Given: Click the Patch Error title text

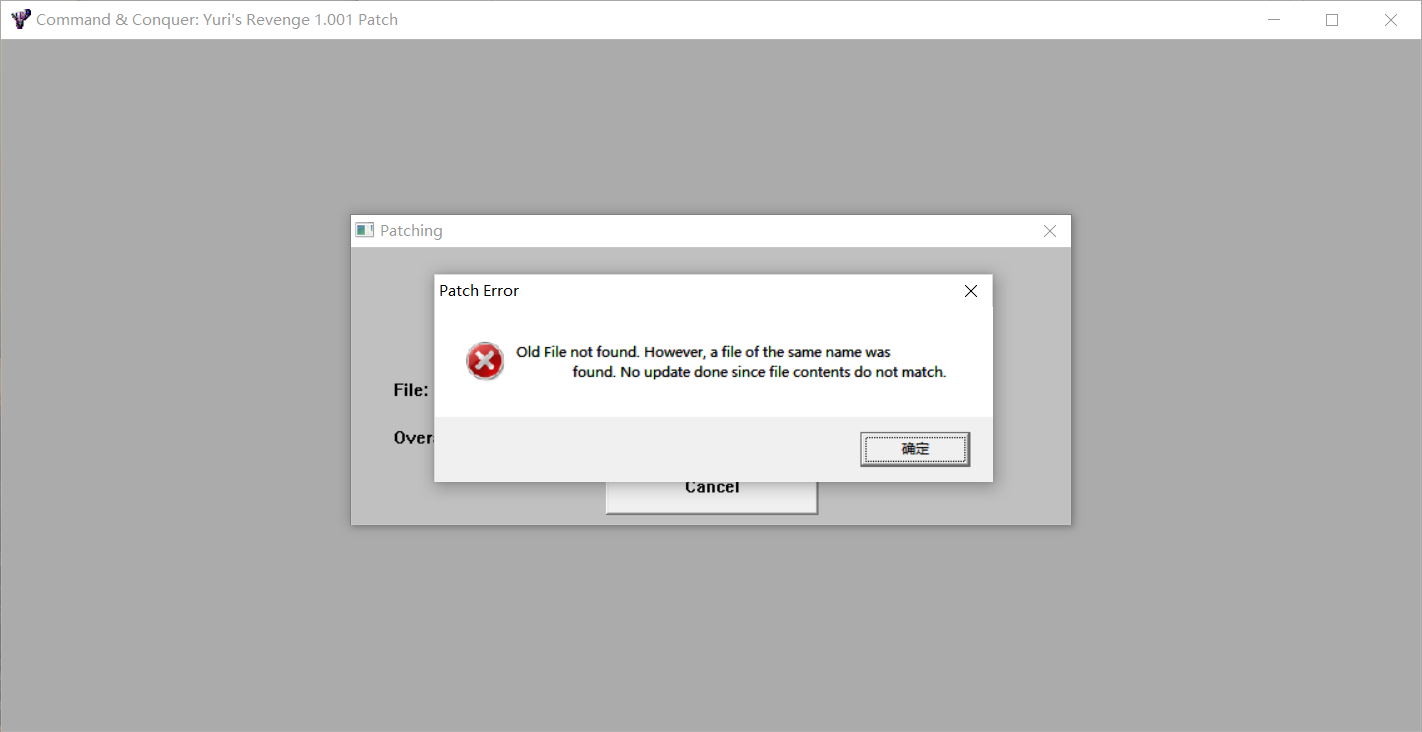Looking at the screenshot, I should pos(479,291).
